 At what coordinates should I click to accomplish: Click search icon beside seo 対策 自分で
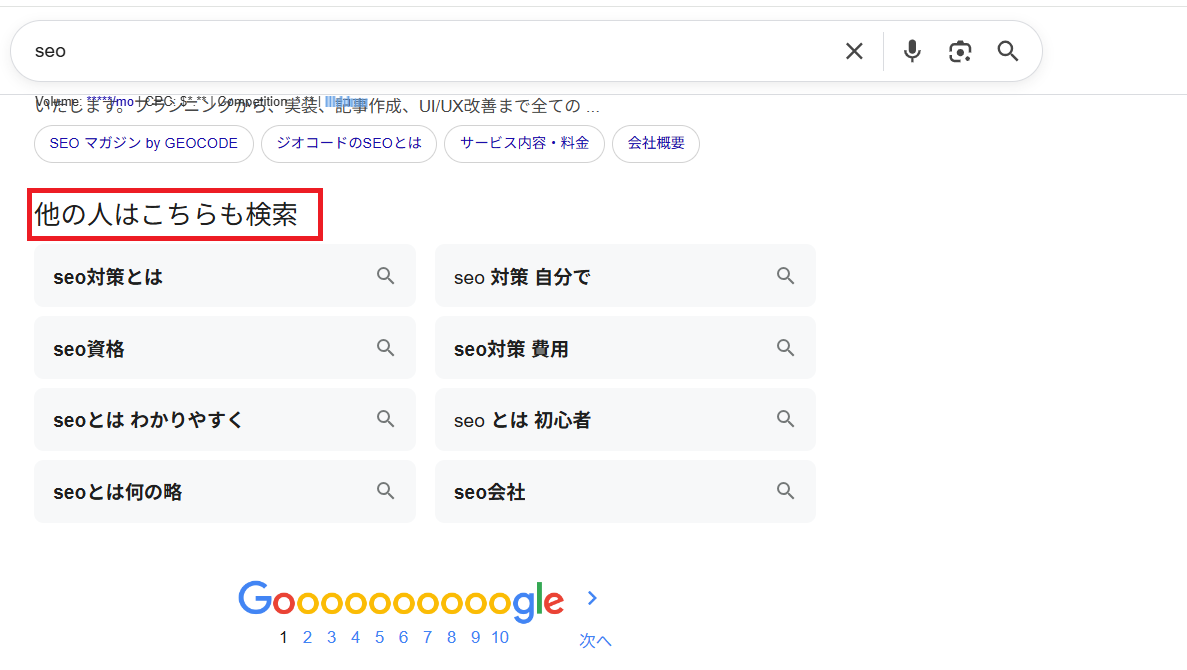(x=786, y=276)
